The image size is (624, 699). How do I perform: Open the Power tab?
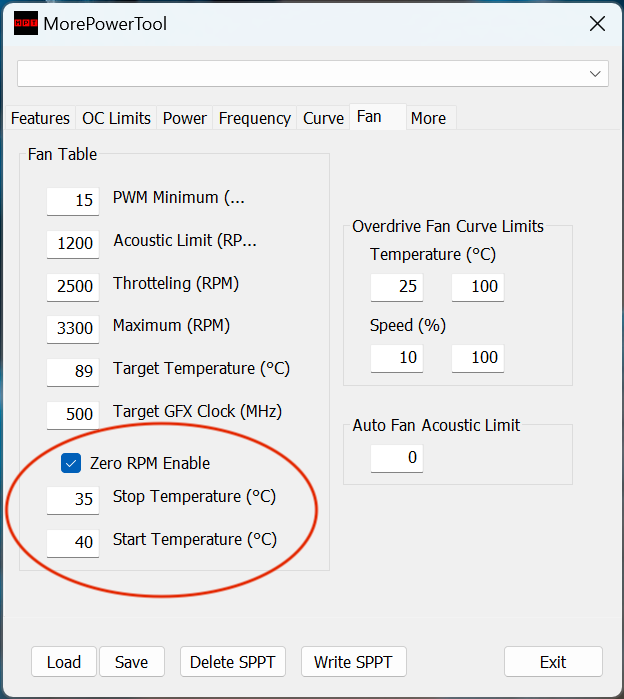click(185, 118)
